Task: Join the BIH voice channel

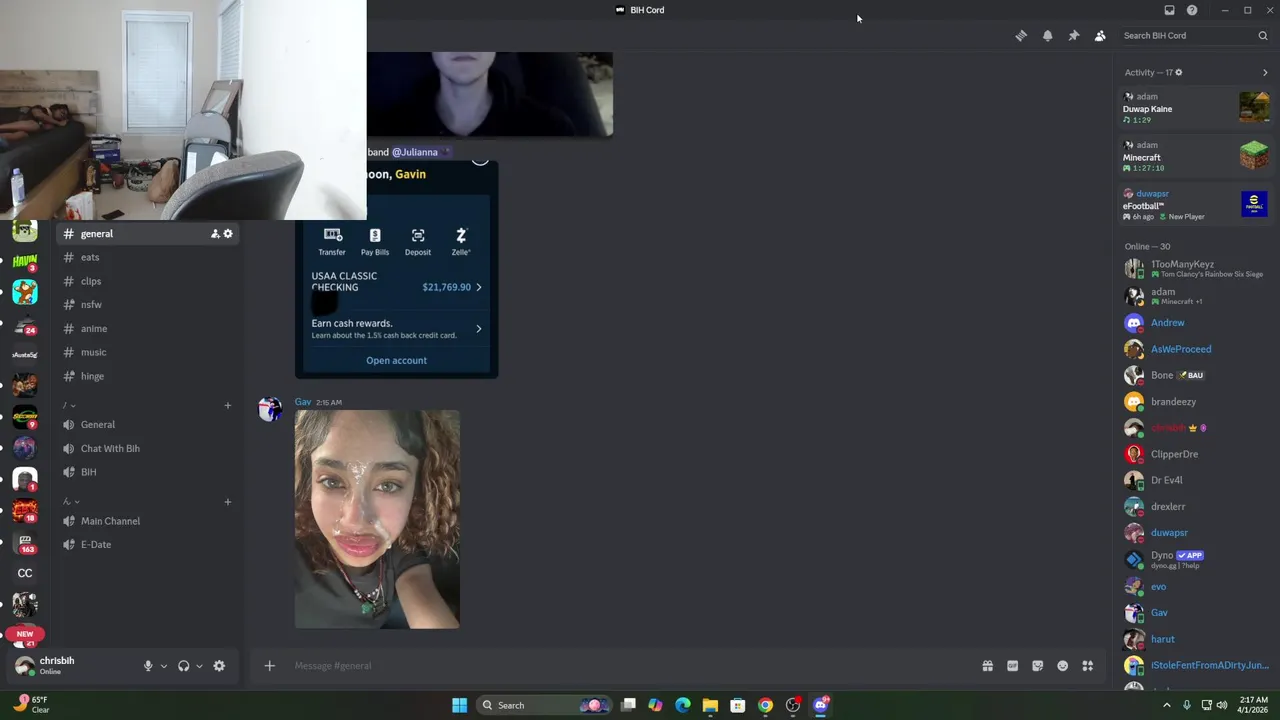Action: (x=148, y=473)
